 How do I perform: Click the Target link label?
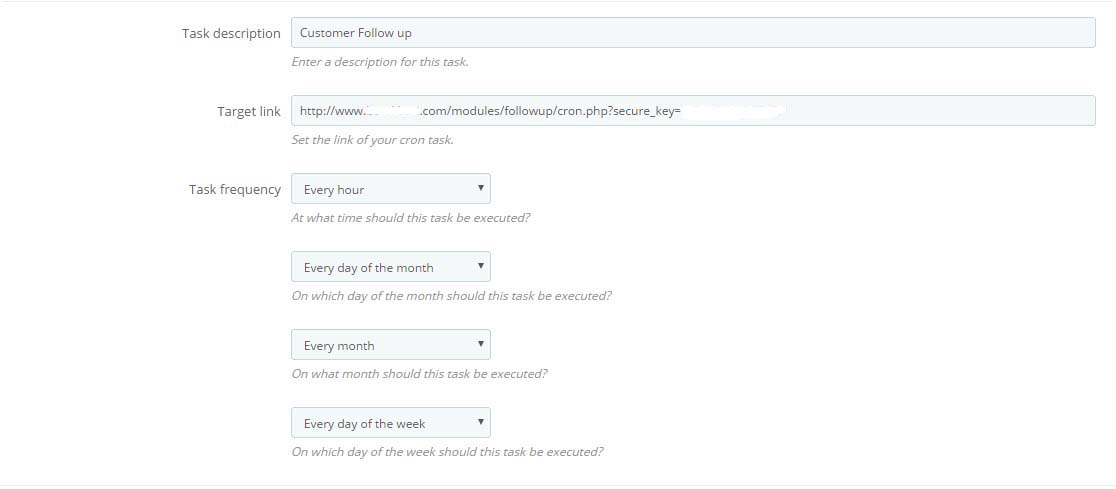coord(249,112)
